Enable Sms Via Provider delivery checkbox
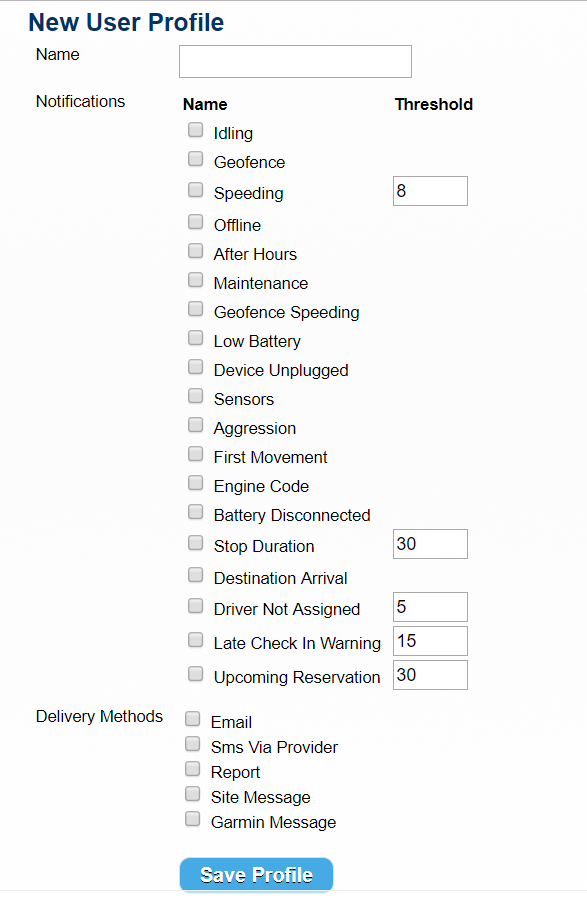 pyautogui.click(x=192, y=744)
